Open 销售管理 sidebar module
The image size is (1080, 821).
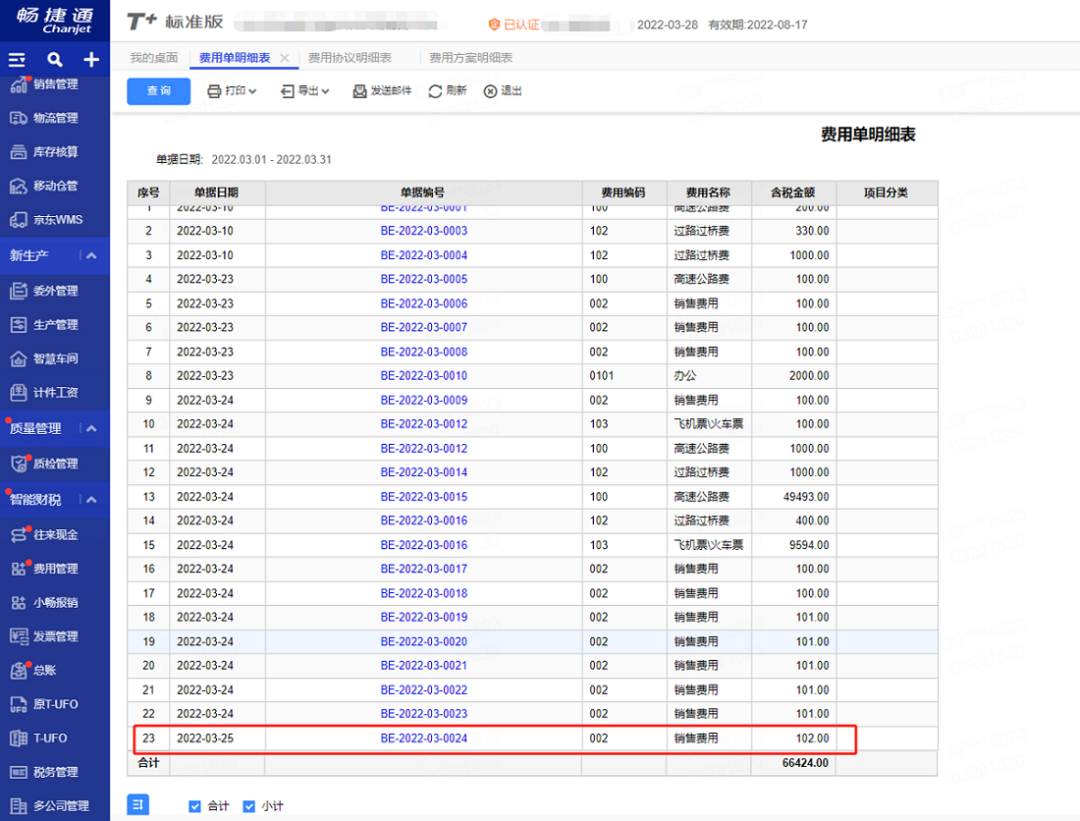coord(44,85)
